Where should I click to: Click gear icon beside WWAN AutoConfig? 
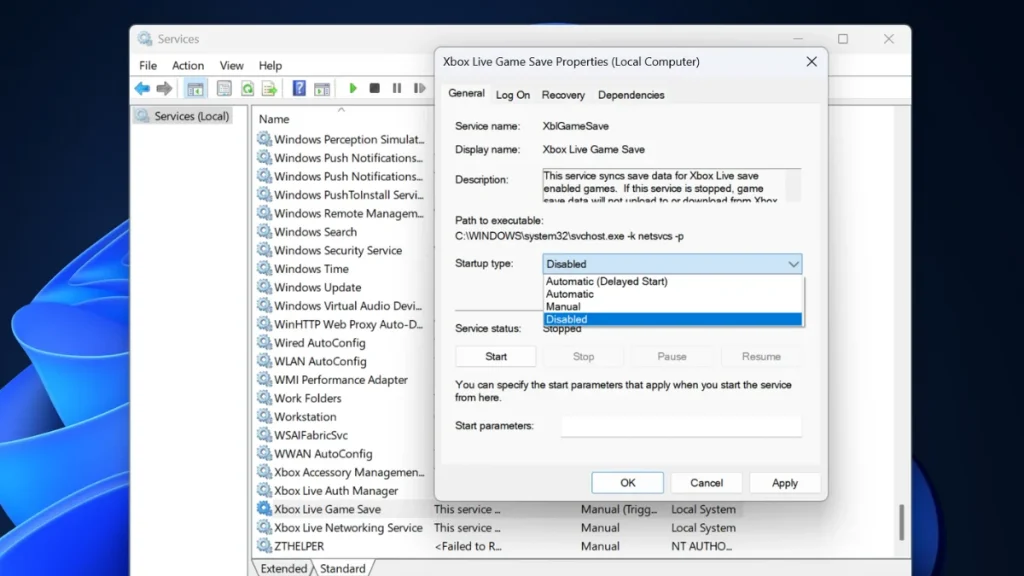(x=264, y=453)
